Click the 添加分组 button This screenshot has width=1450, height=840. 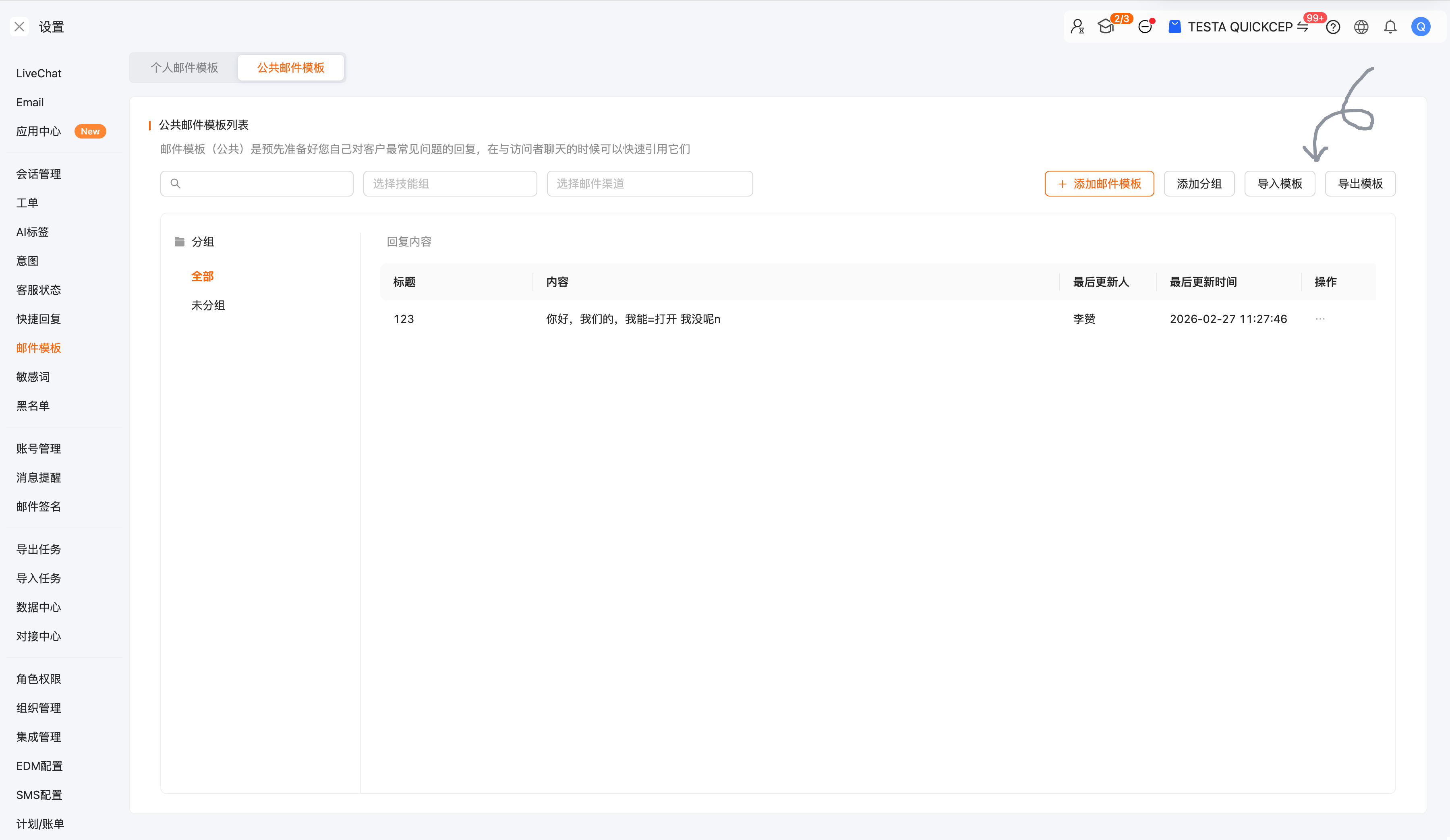(x=1199, y=184)
